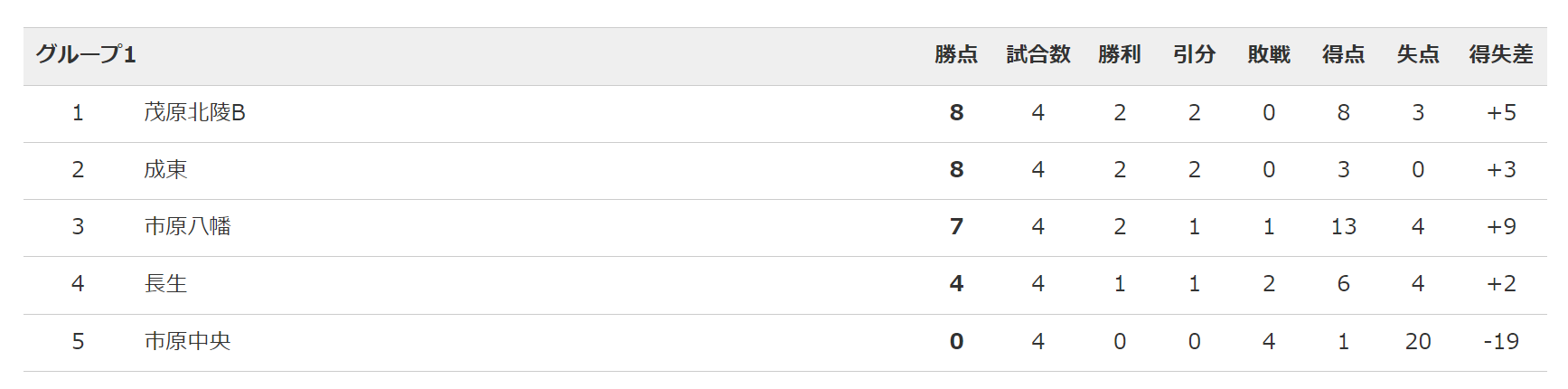Click the 勝利 column header
The width and height of the screenshot is (1568, 389).
(x=1120, y=54)
